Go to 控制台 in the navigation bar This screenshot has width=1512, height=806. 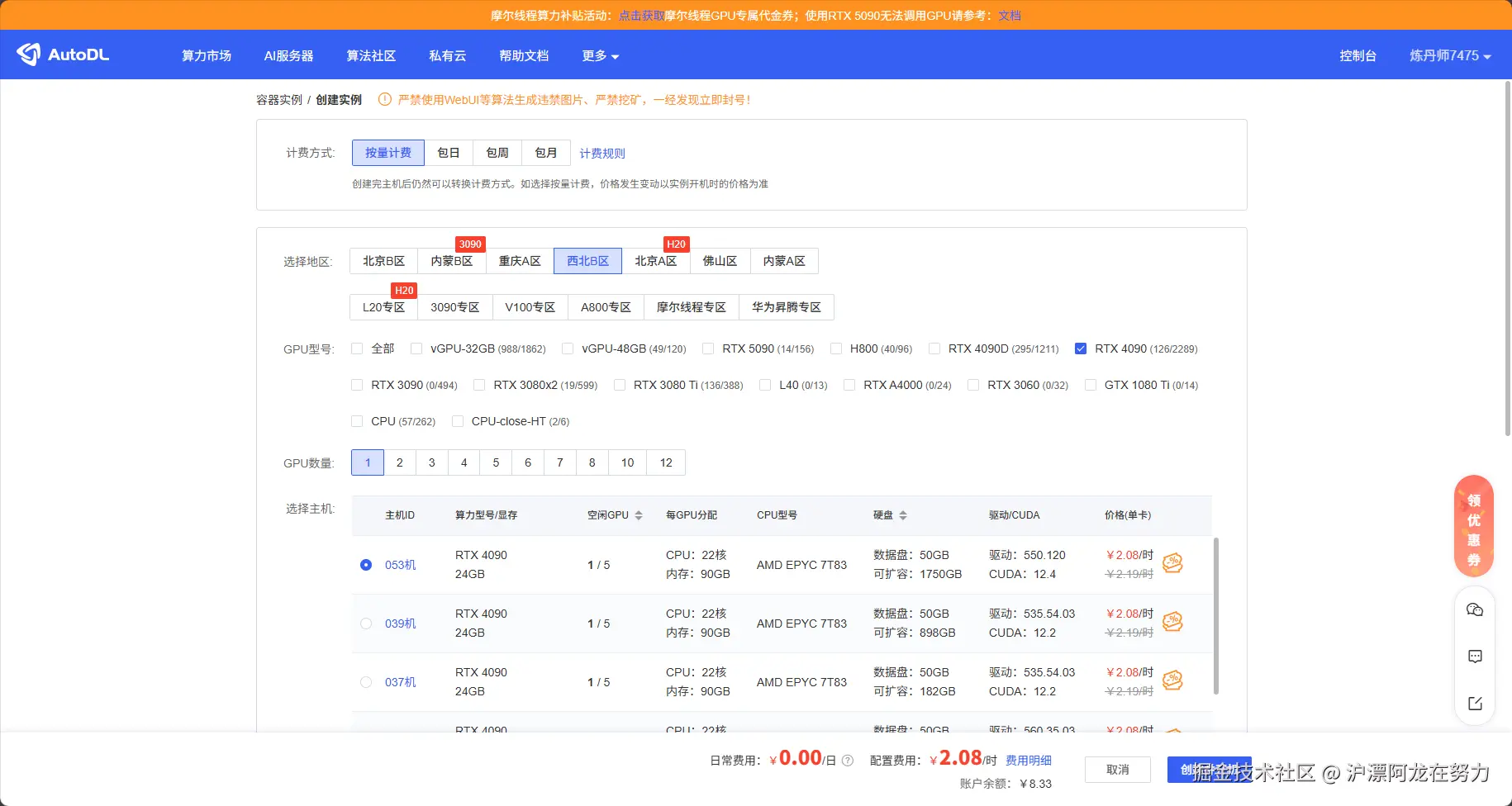(x=1357, y=55)
